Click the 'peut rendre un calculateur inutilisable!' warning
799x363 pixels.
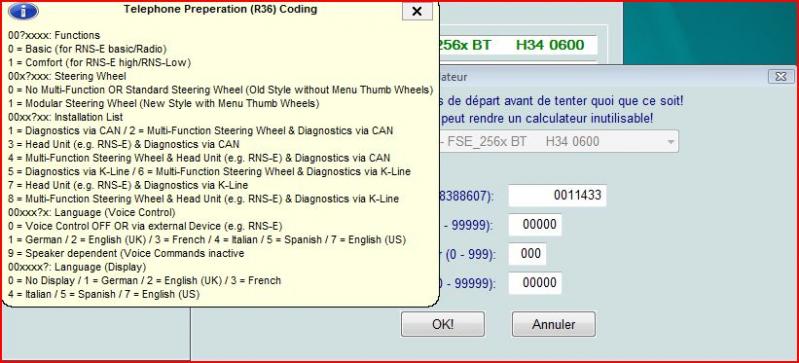547,119
